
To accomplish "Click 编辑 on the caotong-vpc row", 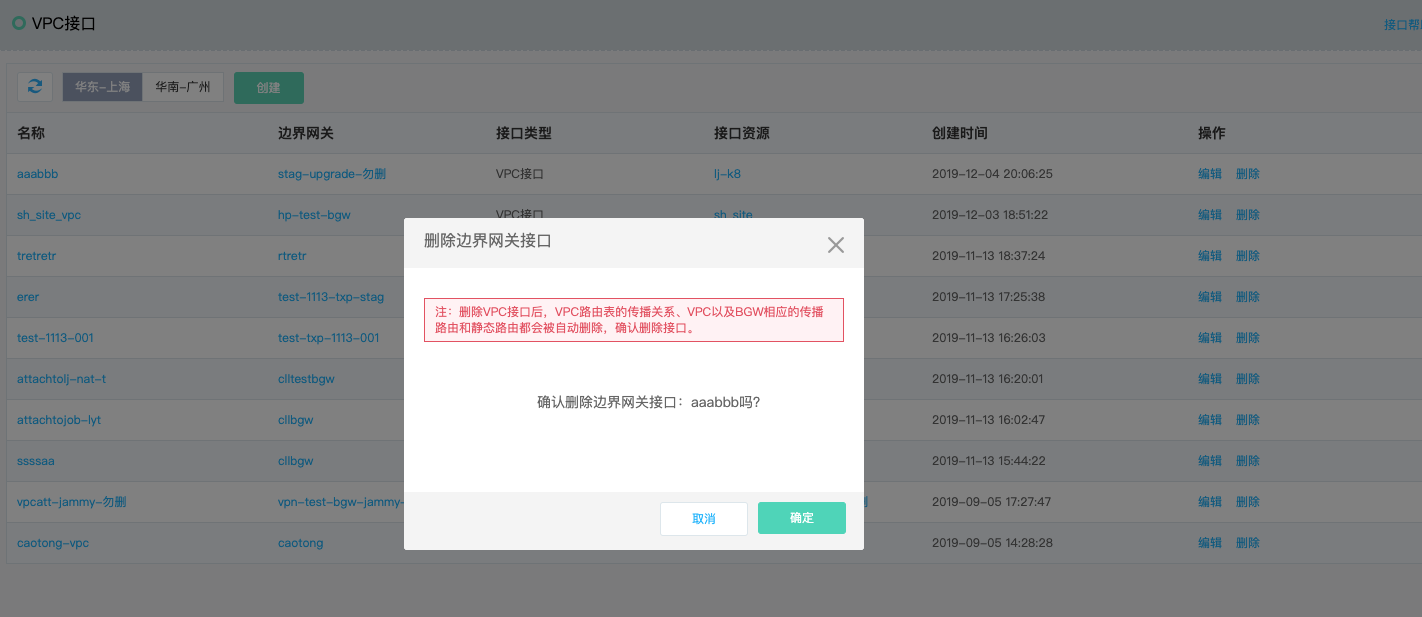I will tap(1210, 542).
